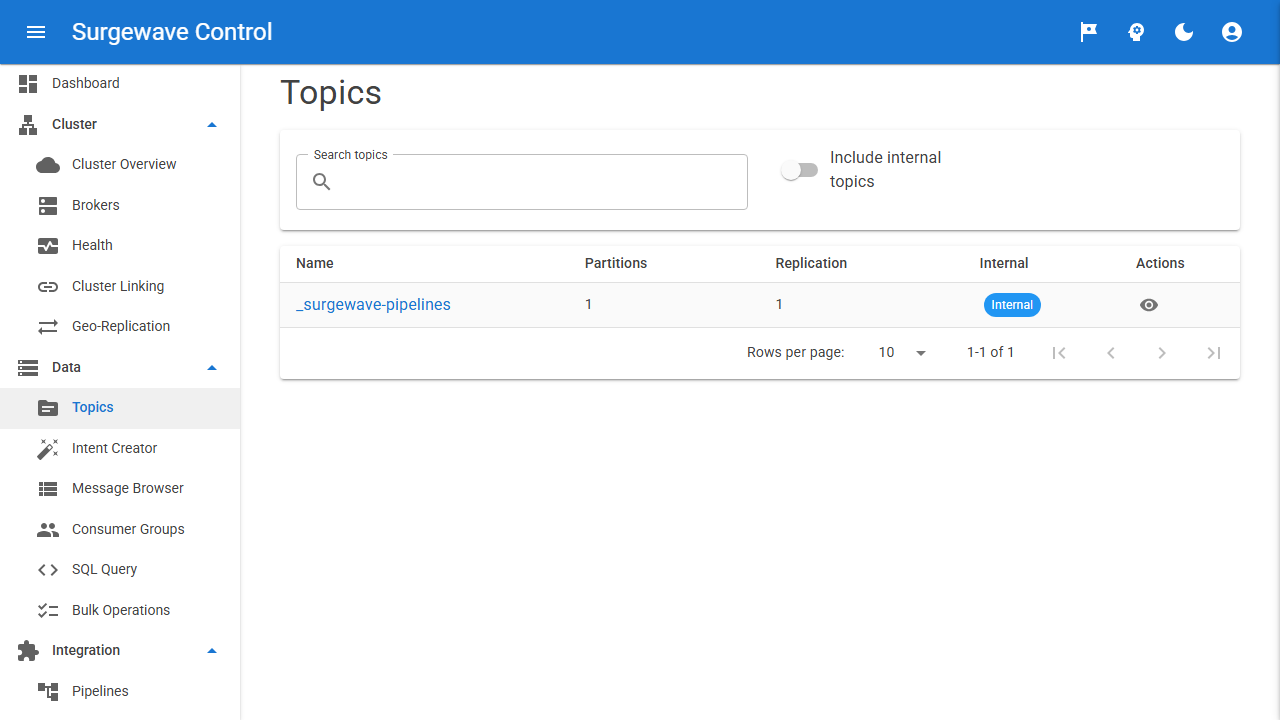Open Message Browser

point(120,489)
